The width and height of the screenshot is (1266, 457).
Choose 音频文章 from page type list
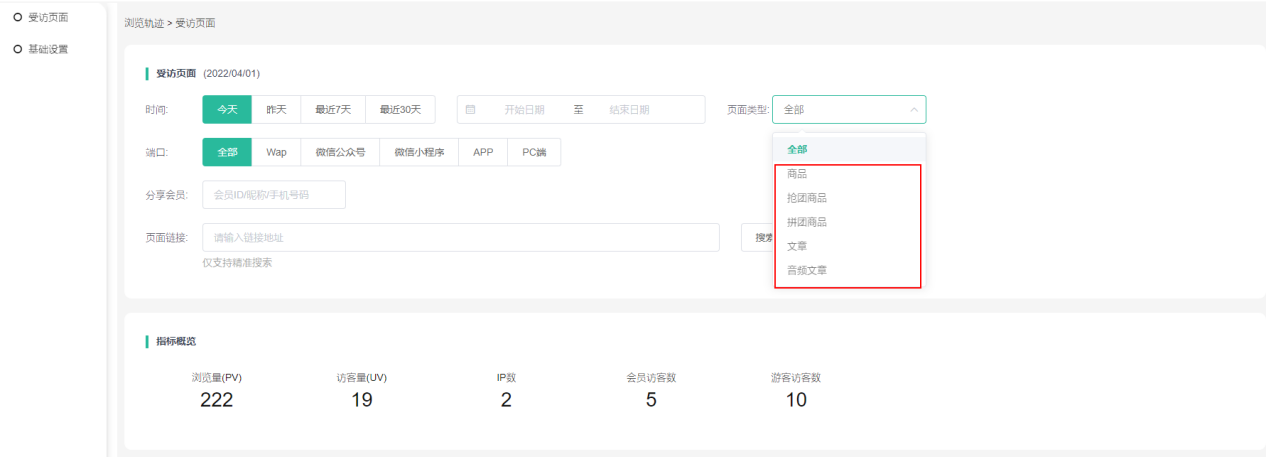807,270
